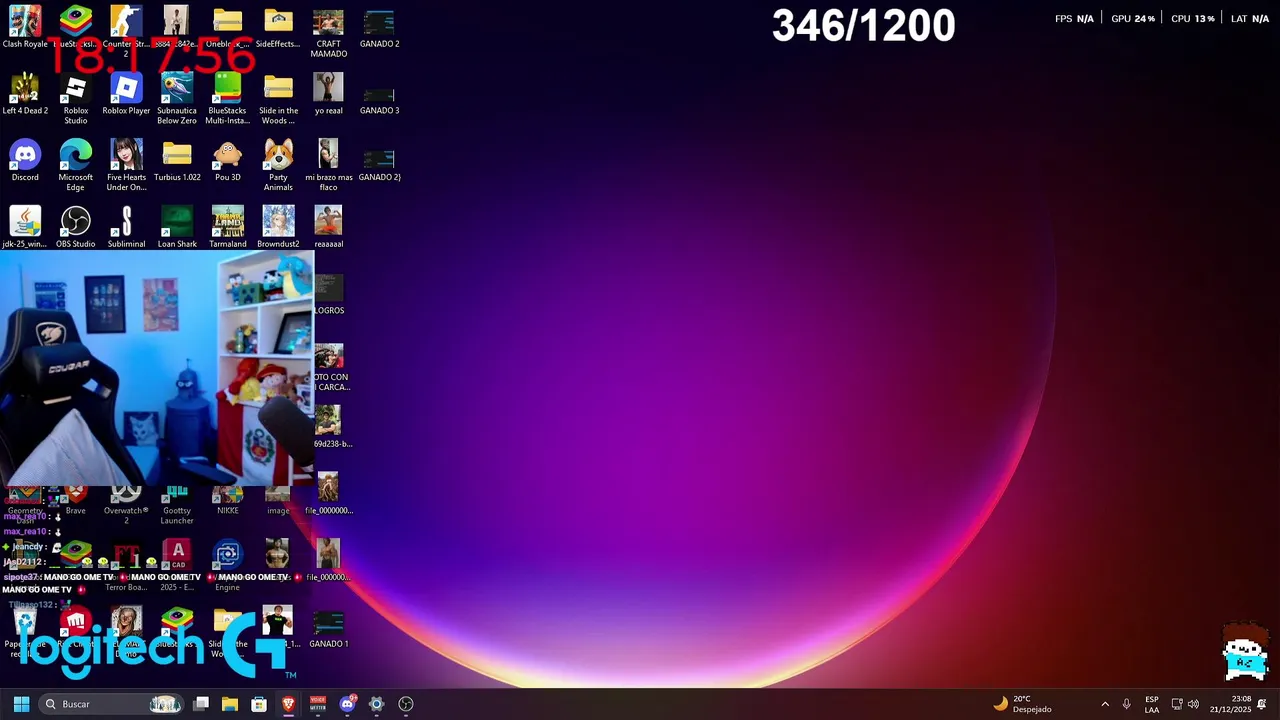Click the microphone icon in system tray
Image resolution: width=1280 pixels, height=720 pixels.
1126,704
